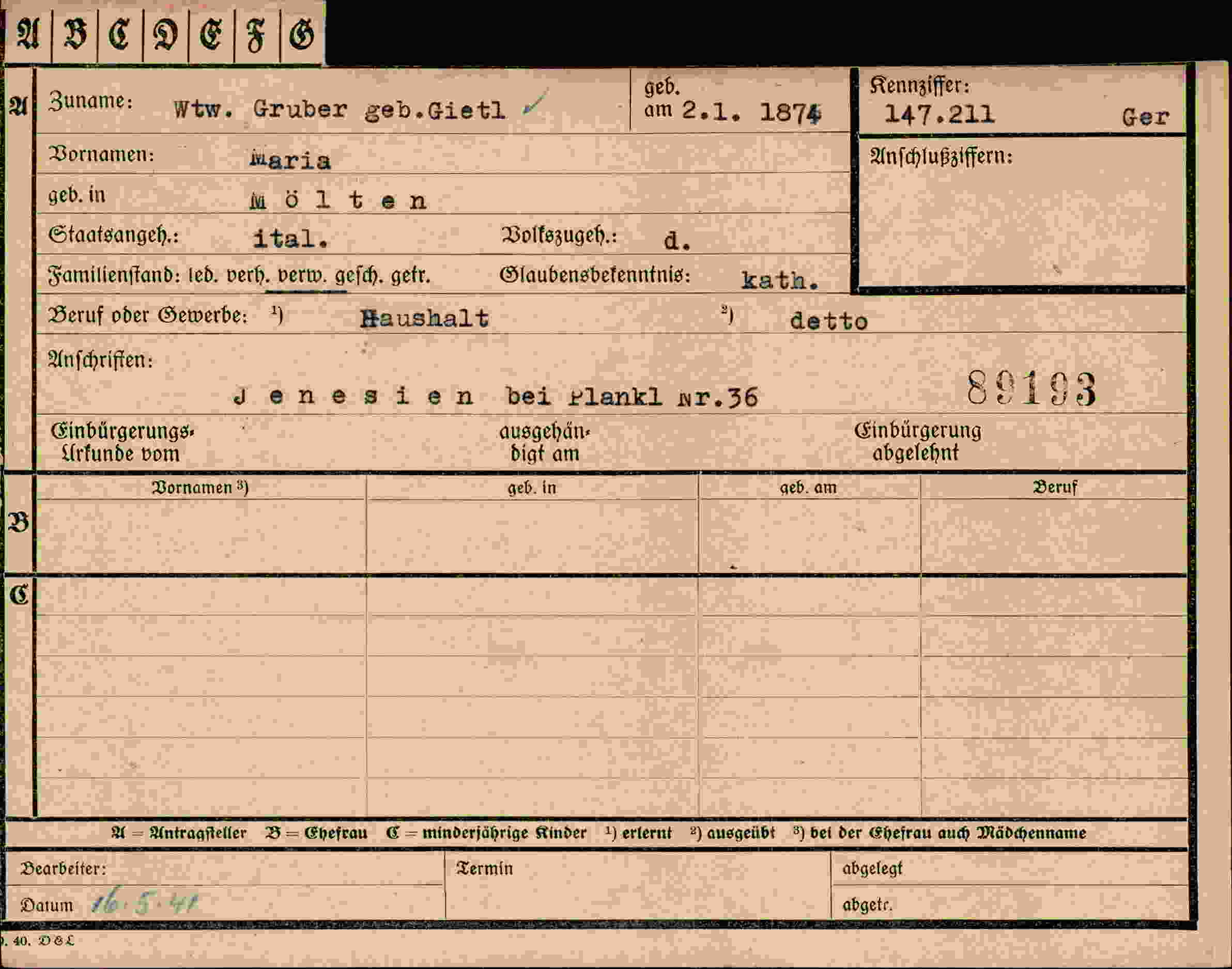Image resolution: width=1232 pixels, height=969 pixels.
Task: Click the 'Kennziffer:' label
Action: (919, 85)
